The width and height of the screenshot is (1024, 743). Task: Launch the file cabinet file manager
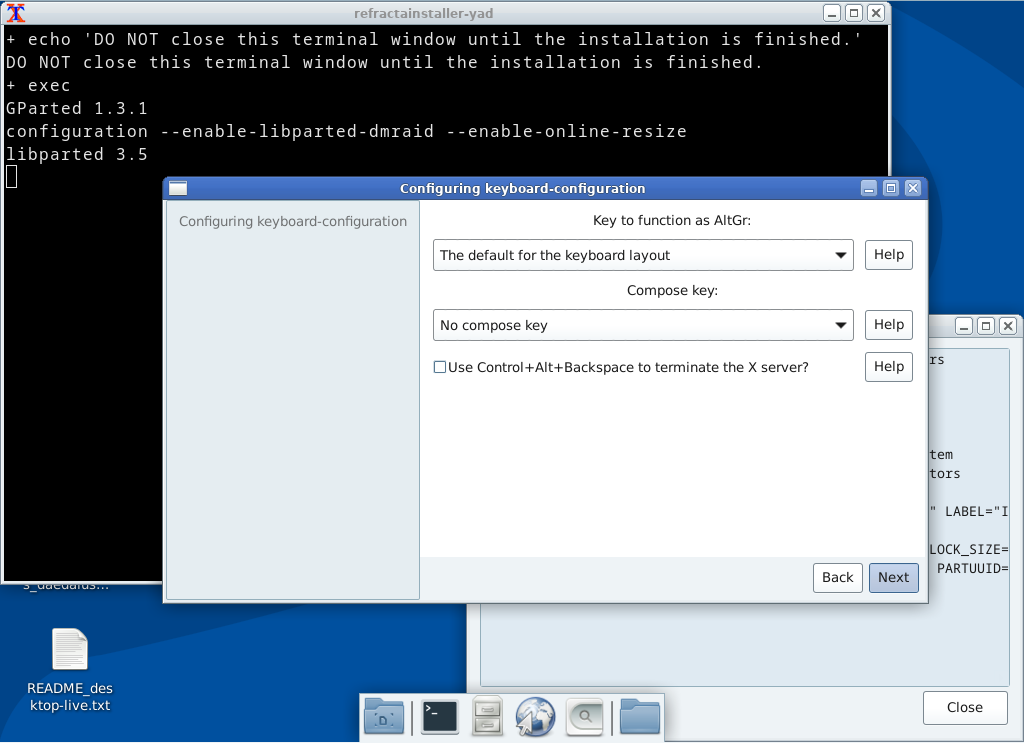pyautogui.click(x=487, y=716)
